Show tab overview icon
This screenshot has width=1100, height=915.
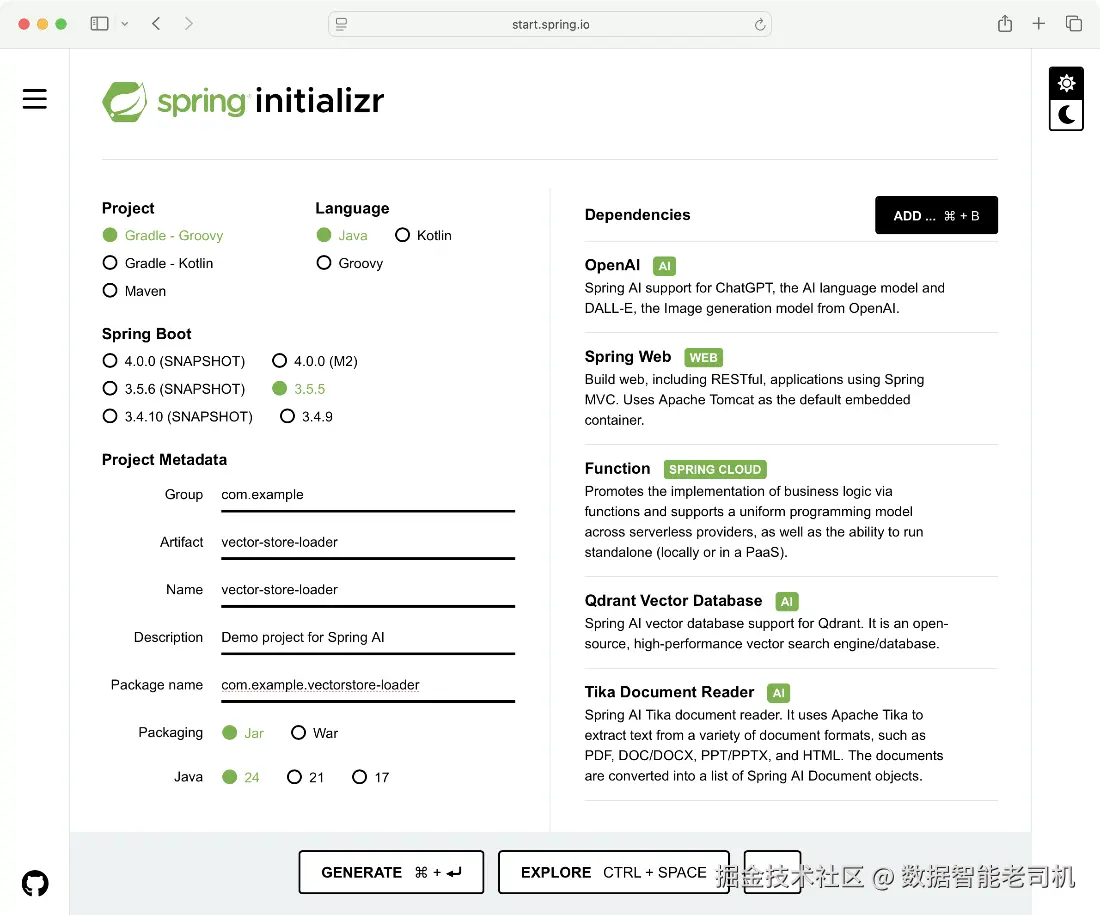pyautogui.click(x=1073, y=24)
